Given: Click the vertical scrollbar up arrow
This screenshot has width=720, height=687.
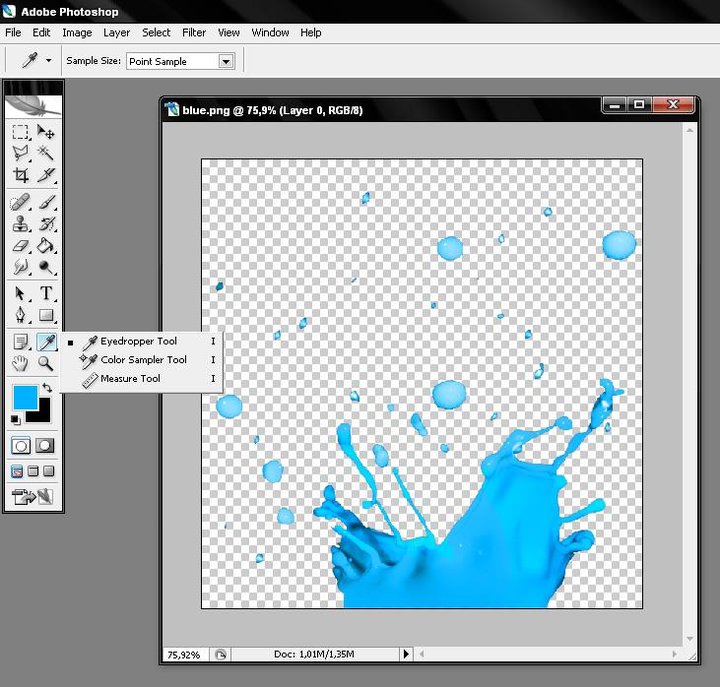Looking at the screenshot, I should click(690, 131).
